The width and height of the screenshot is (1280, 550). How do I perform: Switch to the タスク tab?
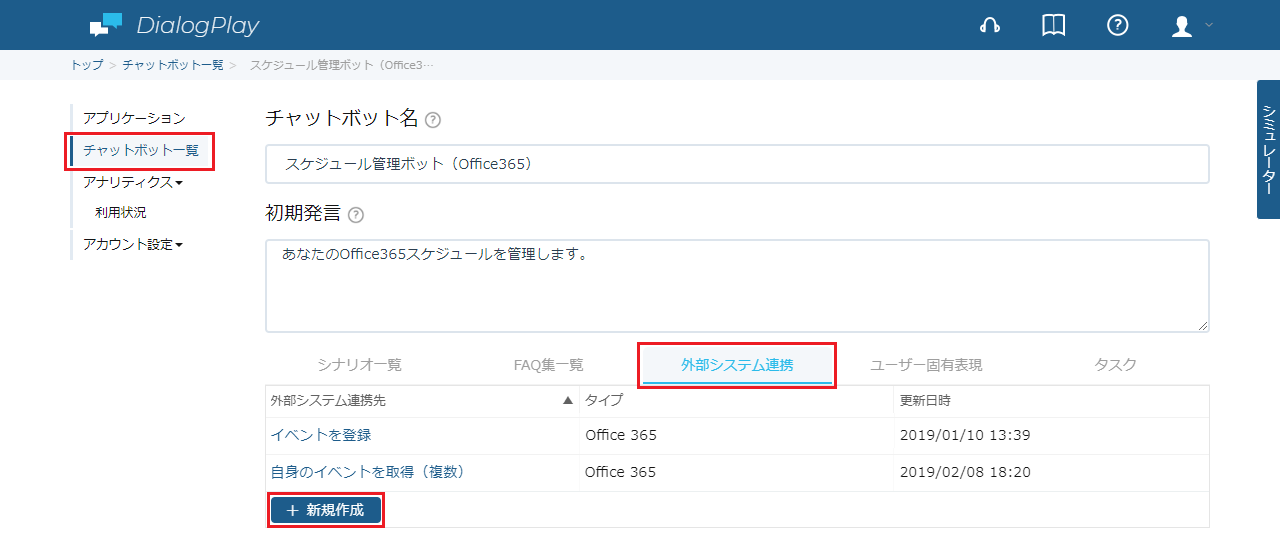[1115, 365]
